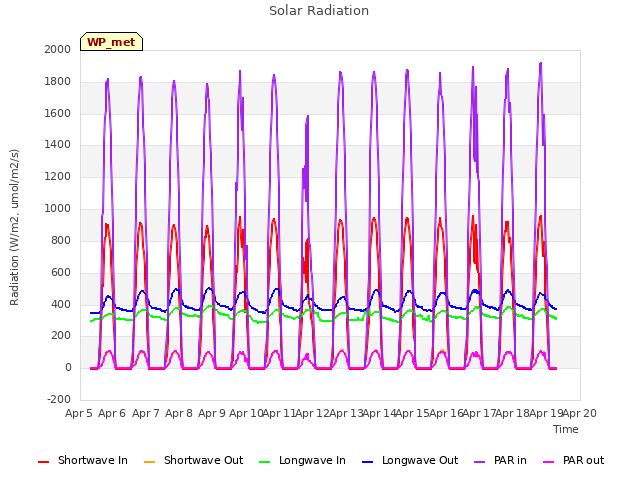Click the 1600 y-axis tick label
The image size is (640, 480).
point(58,113)
